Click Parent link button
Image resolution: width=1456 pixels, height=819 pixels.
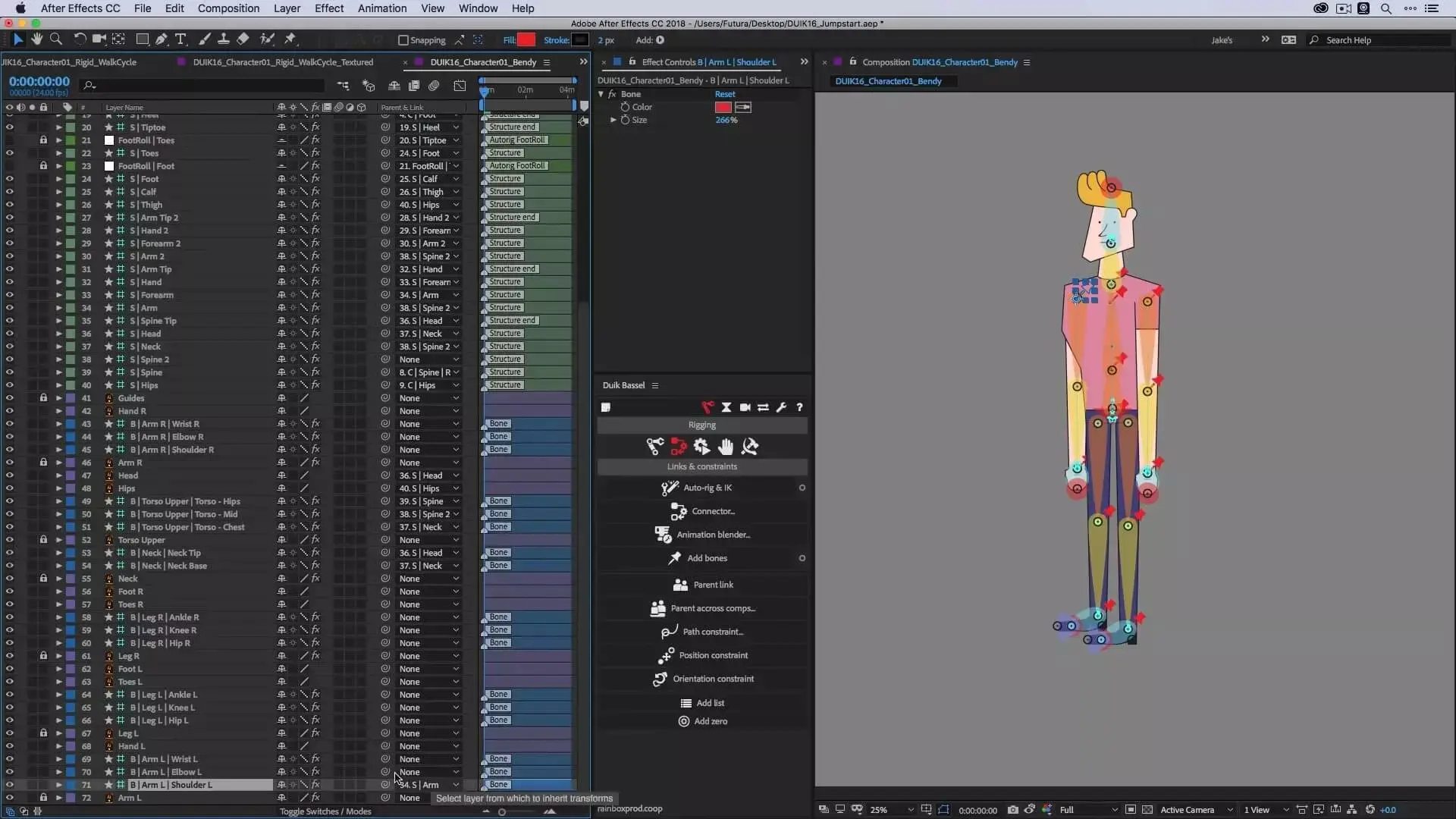click(702, 585)
